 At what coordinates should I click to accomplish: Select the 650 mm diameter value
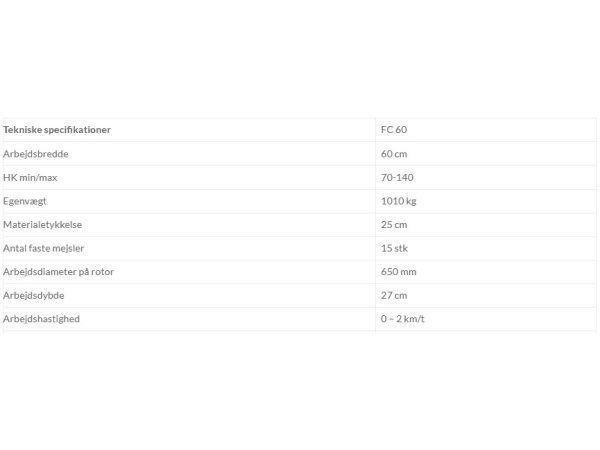pyautogui.click(x=398, y=272)
